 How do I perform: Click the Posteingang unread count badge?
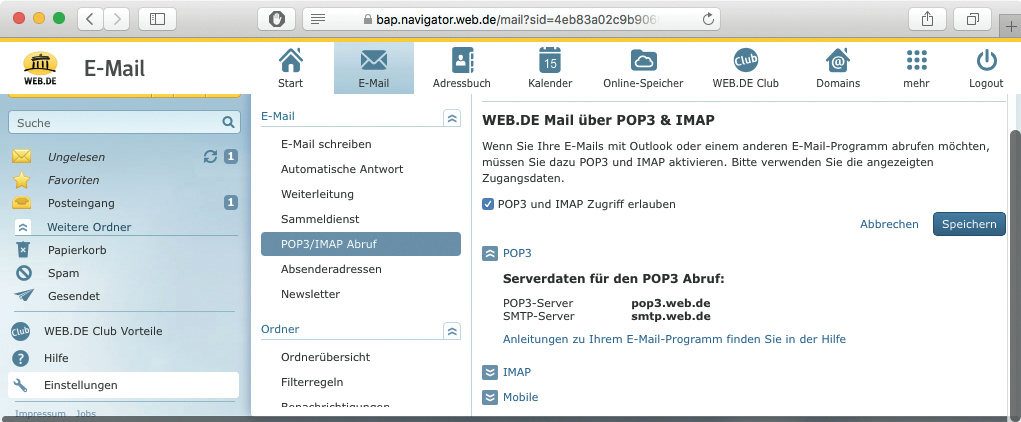(231, 203)
